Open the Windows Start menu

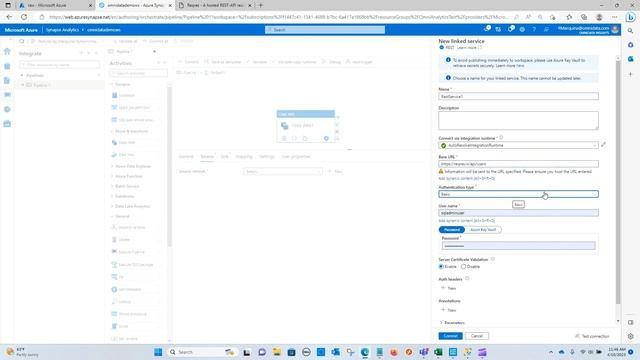pyautogui.click(x=158, y=352)
